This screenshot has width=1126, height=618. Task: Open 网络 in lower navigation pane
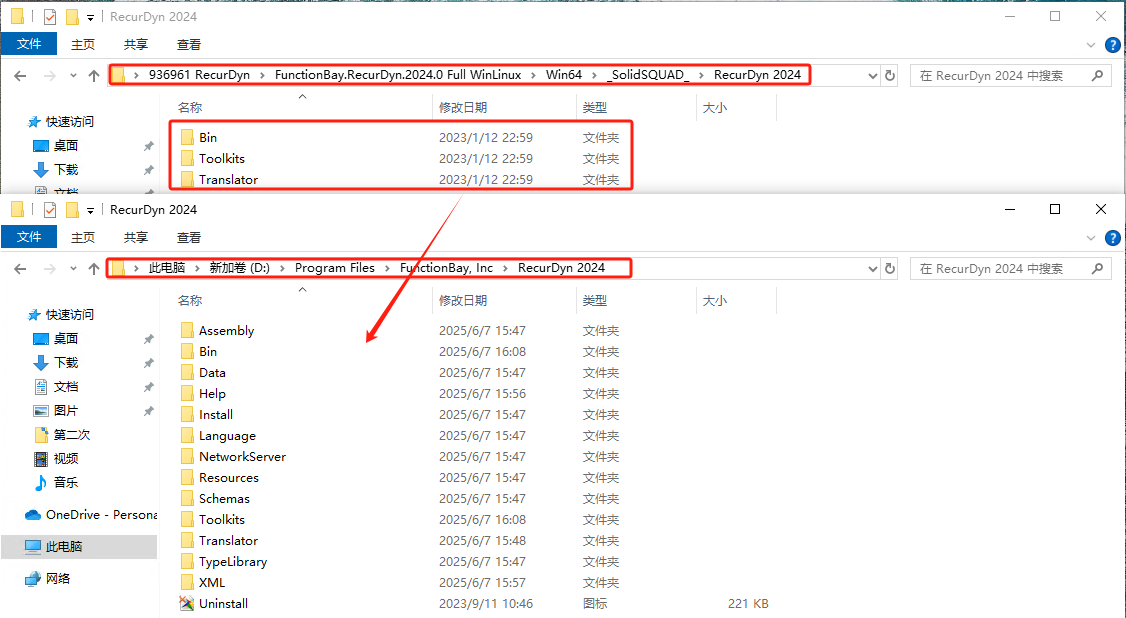57,579
